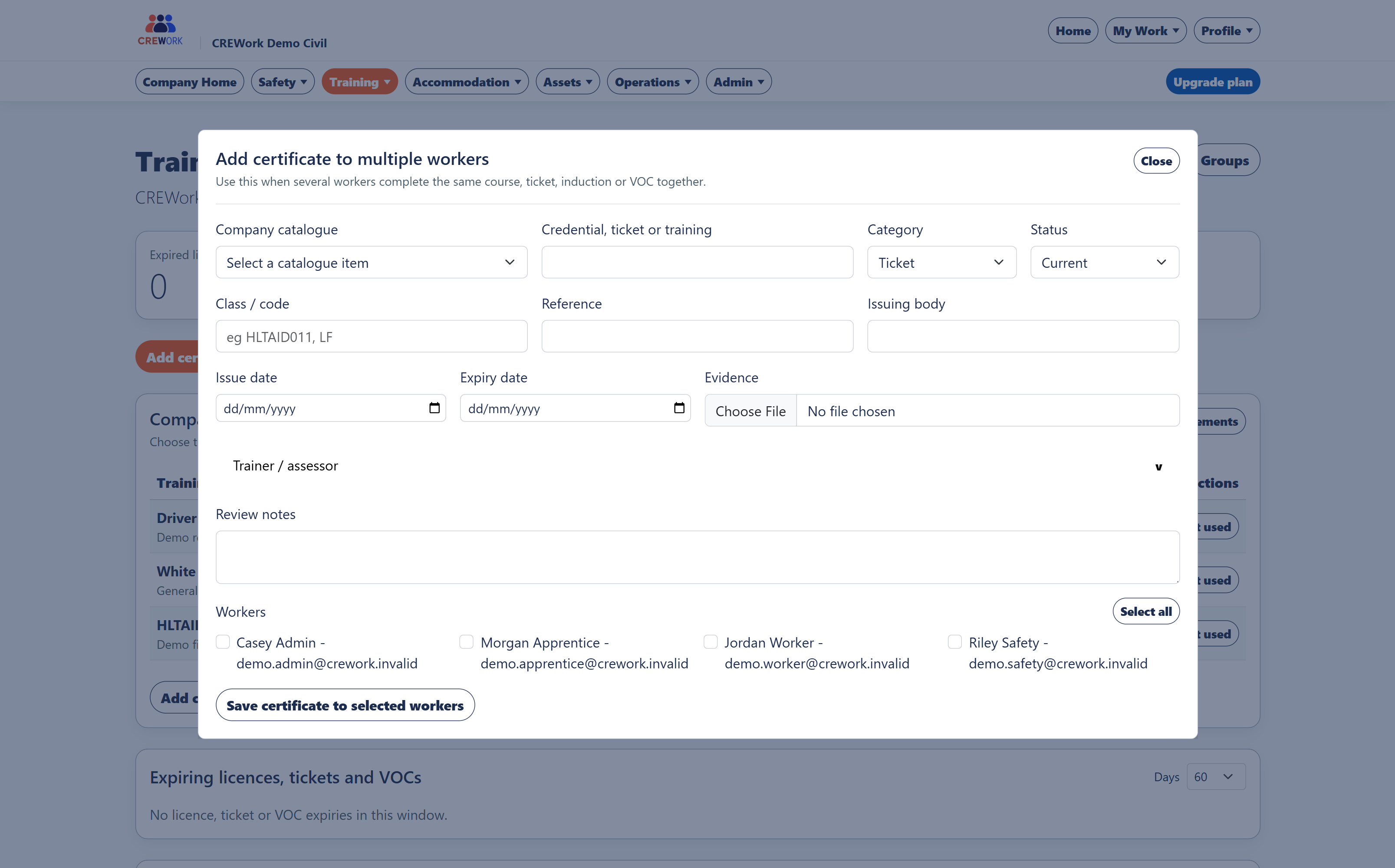Go to Company Home

[189, 82]
